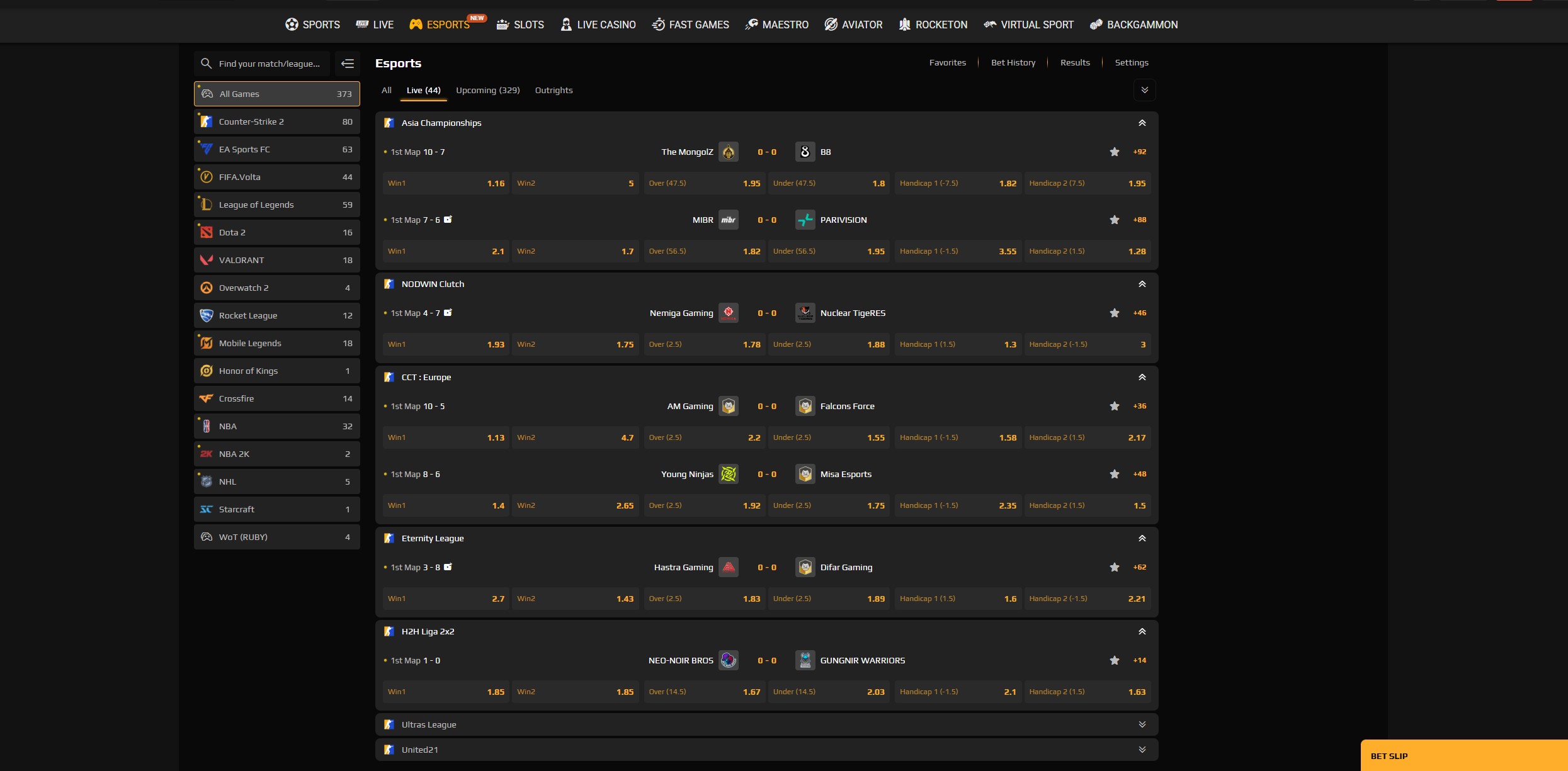Click NEO-NOIR BROS team logo
This screenshot has width=1568, height=771.
[x=729, y=660]
